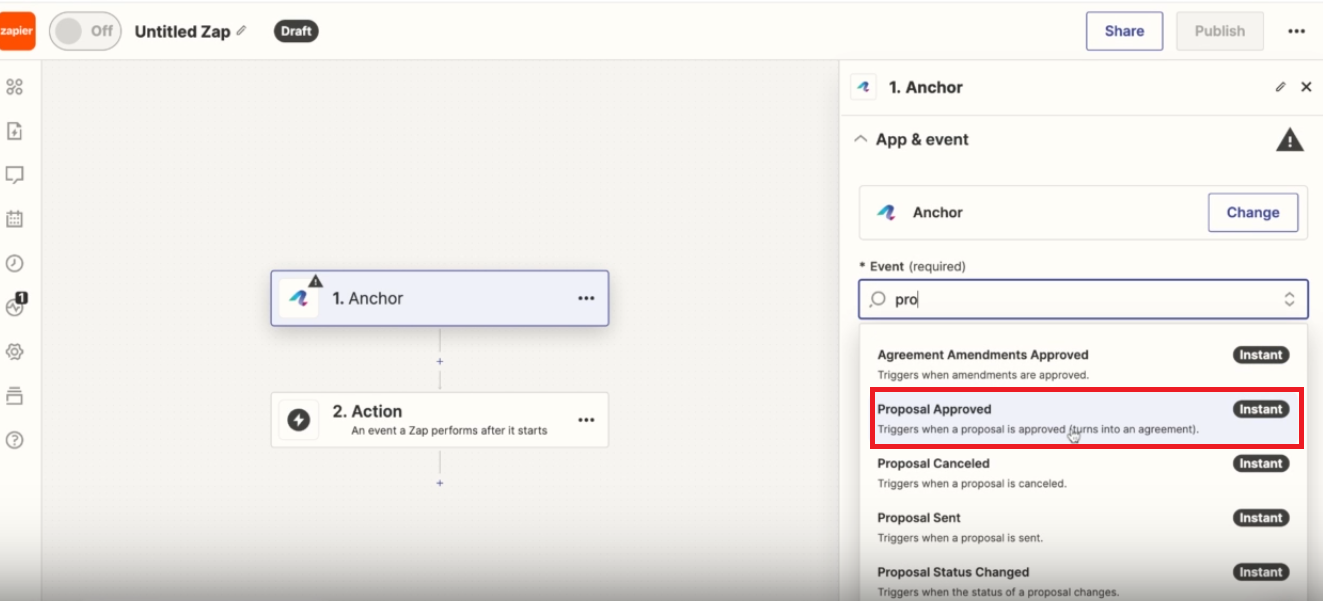Edit the Untitled Zap name pencil icon

(241, 31)
